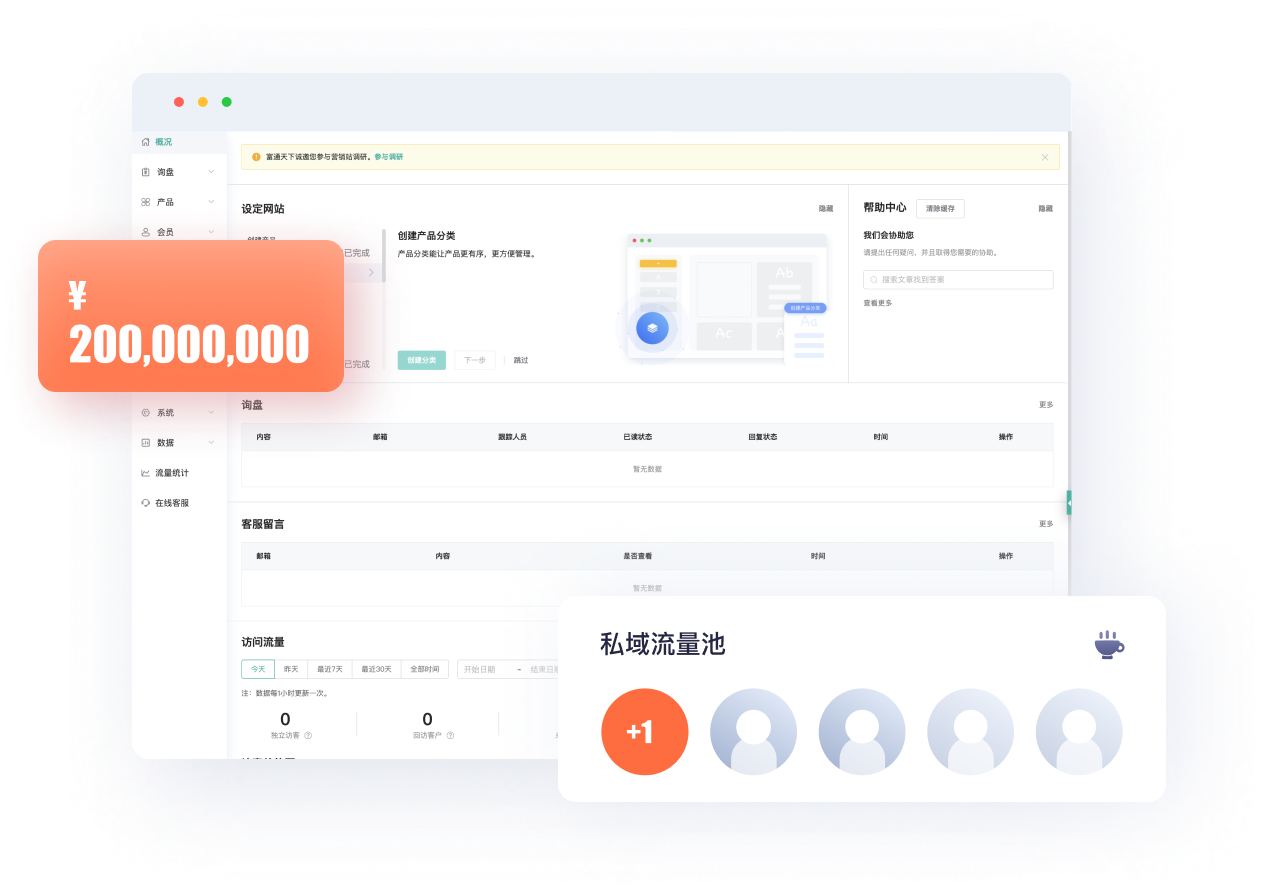Screen dimensions: 1274x893
Task: Open 在线客服 headset icon
Action: tap(146, 503)
